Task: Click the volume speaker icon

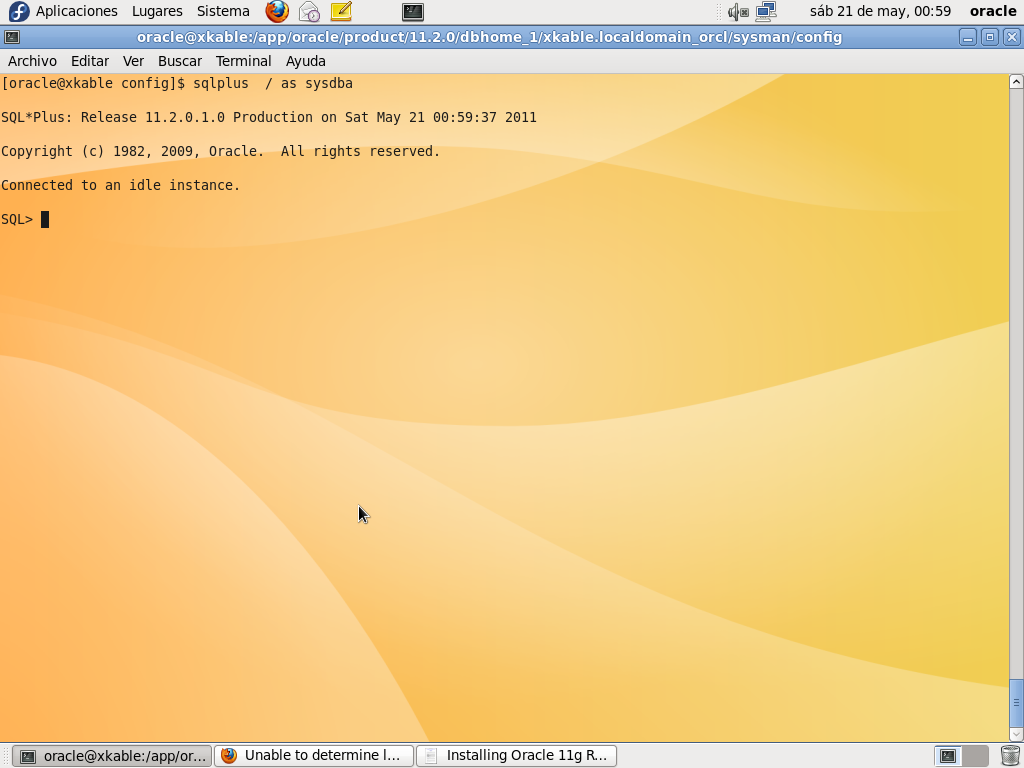Action: pyautogui.click(x=738, y=11)
